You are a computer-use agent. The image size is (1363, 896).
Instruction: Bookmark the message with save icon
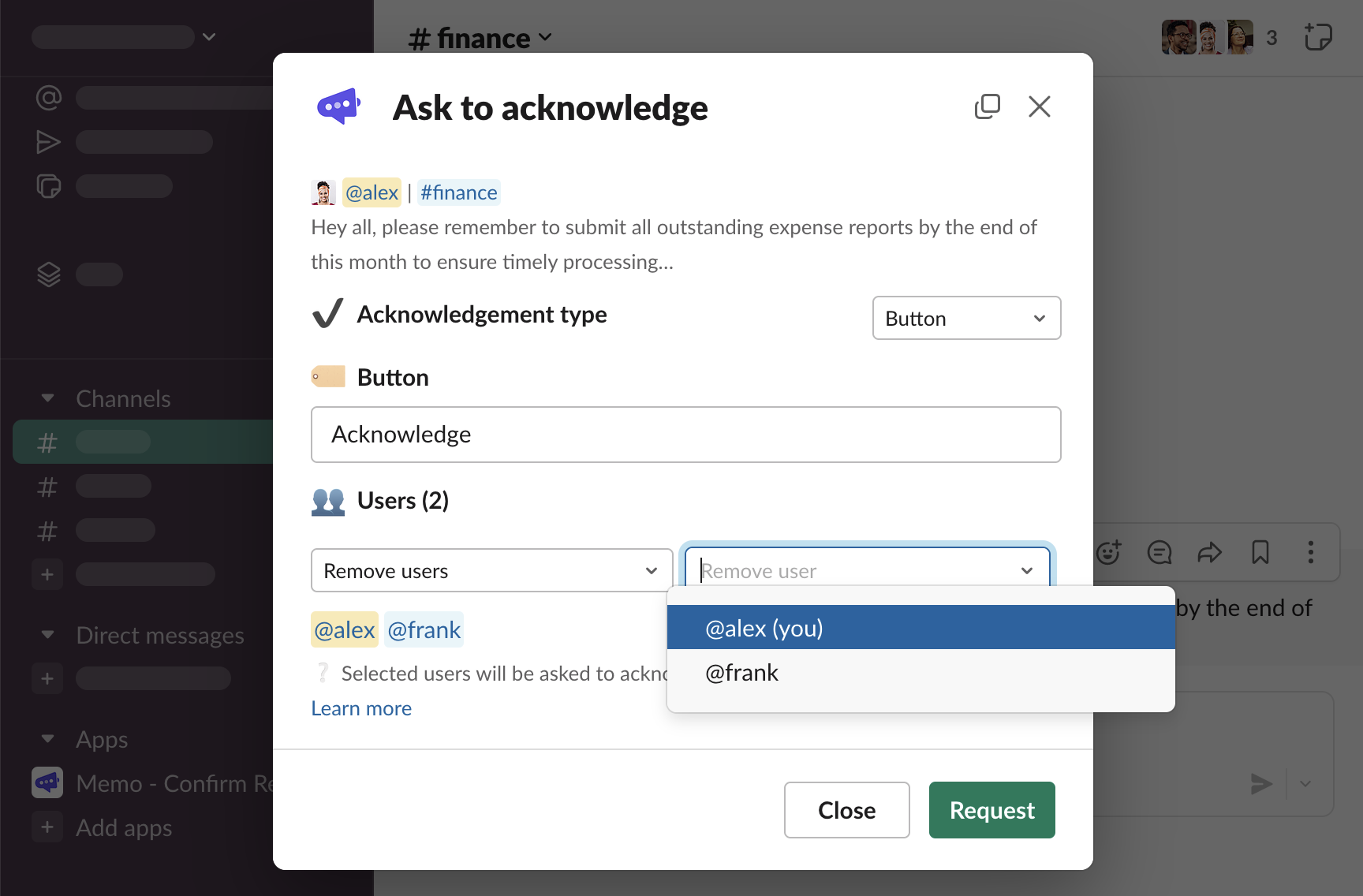point(1260,552)
